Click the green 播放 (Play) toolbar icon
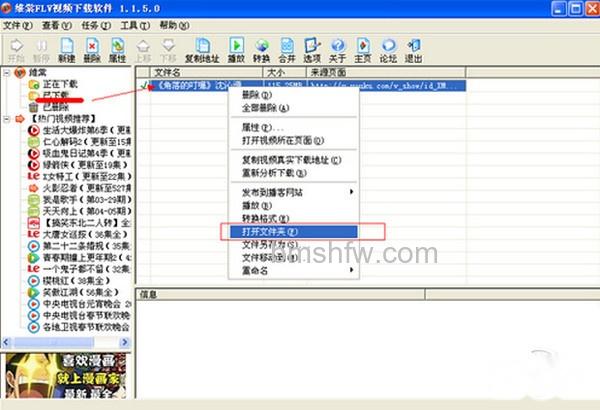The image size is (600, 410). 236,50
